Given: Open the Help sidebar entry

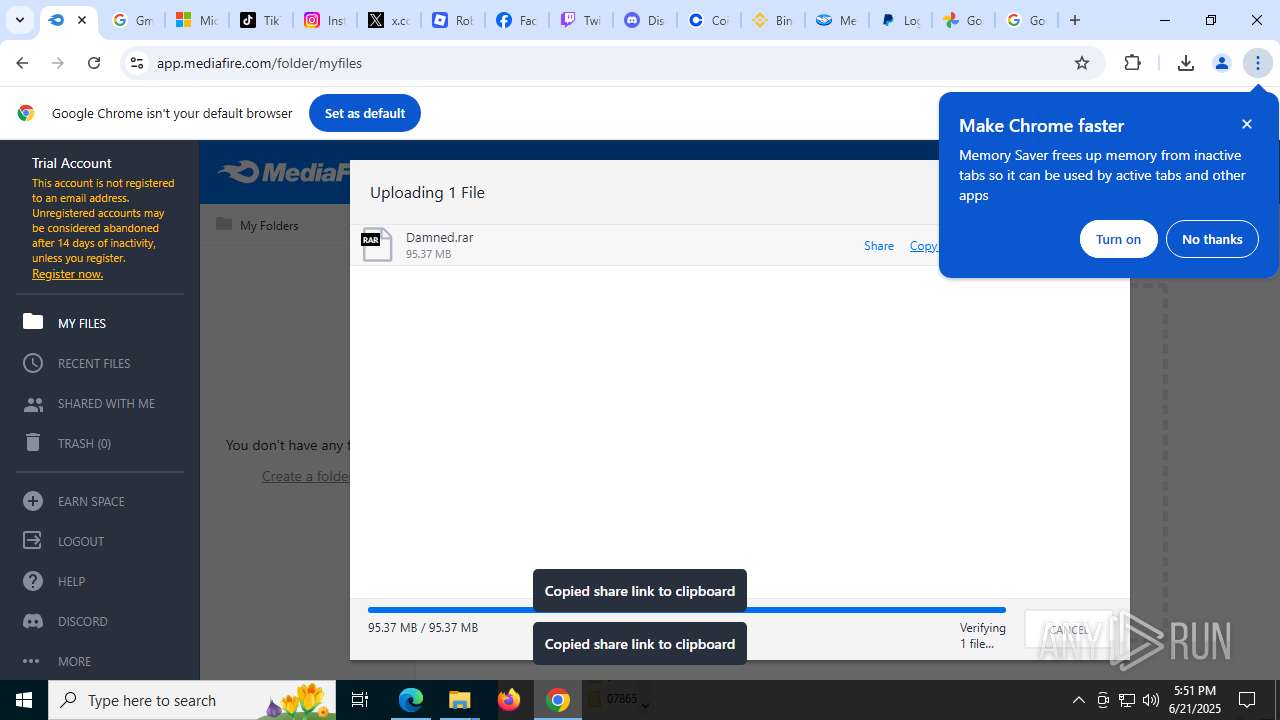Looking at the screenshot, I should pos(53,581).
